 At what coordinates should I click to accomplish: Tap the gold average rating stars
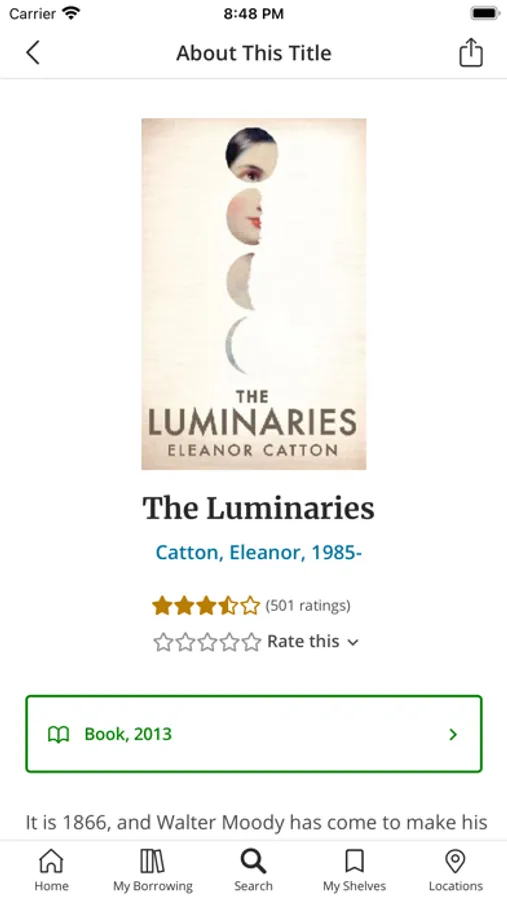[206, 606]
